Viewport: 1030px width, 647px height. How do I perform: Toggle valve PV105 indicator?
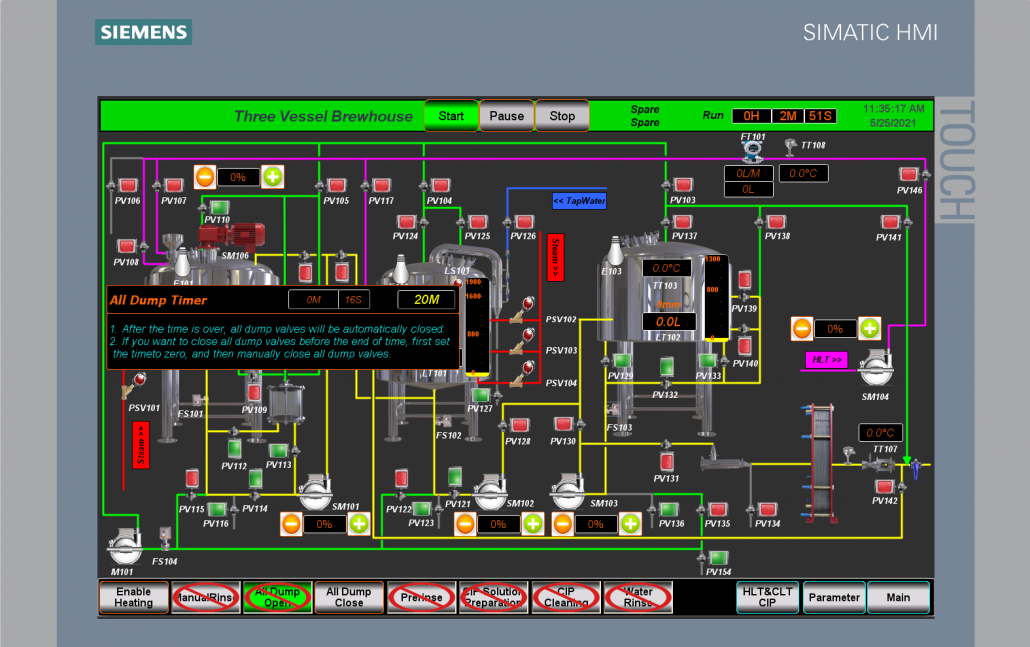click(x=336, y=185)
